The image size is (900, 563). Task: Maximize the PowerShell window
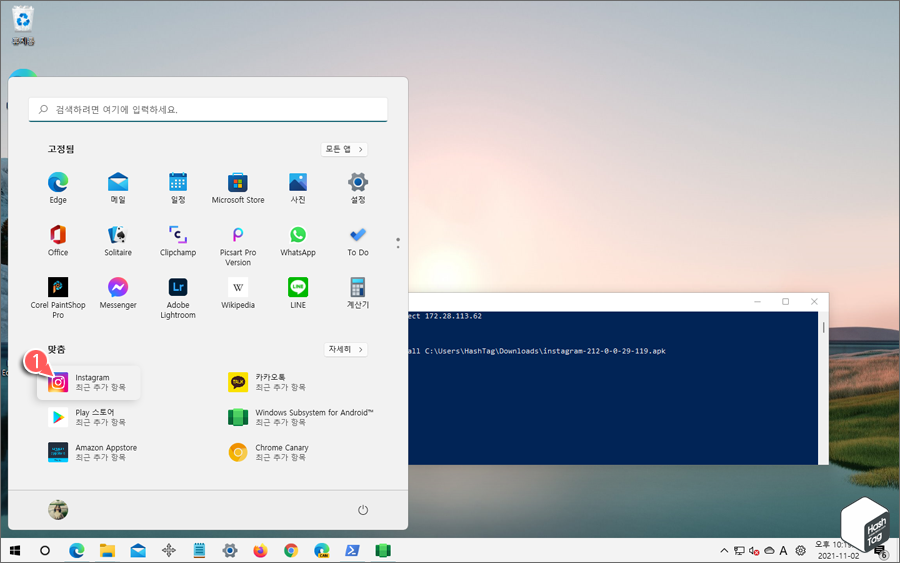tap(785, 302)
